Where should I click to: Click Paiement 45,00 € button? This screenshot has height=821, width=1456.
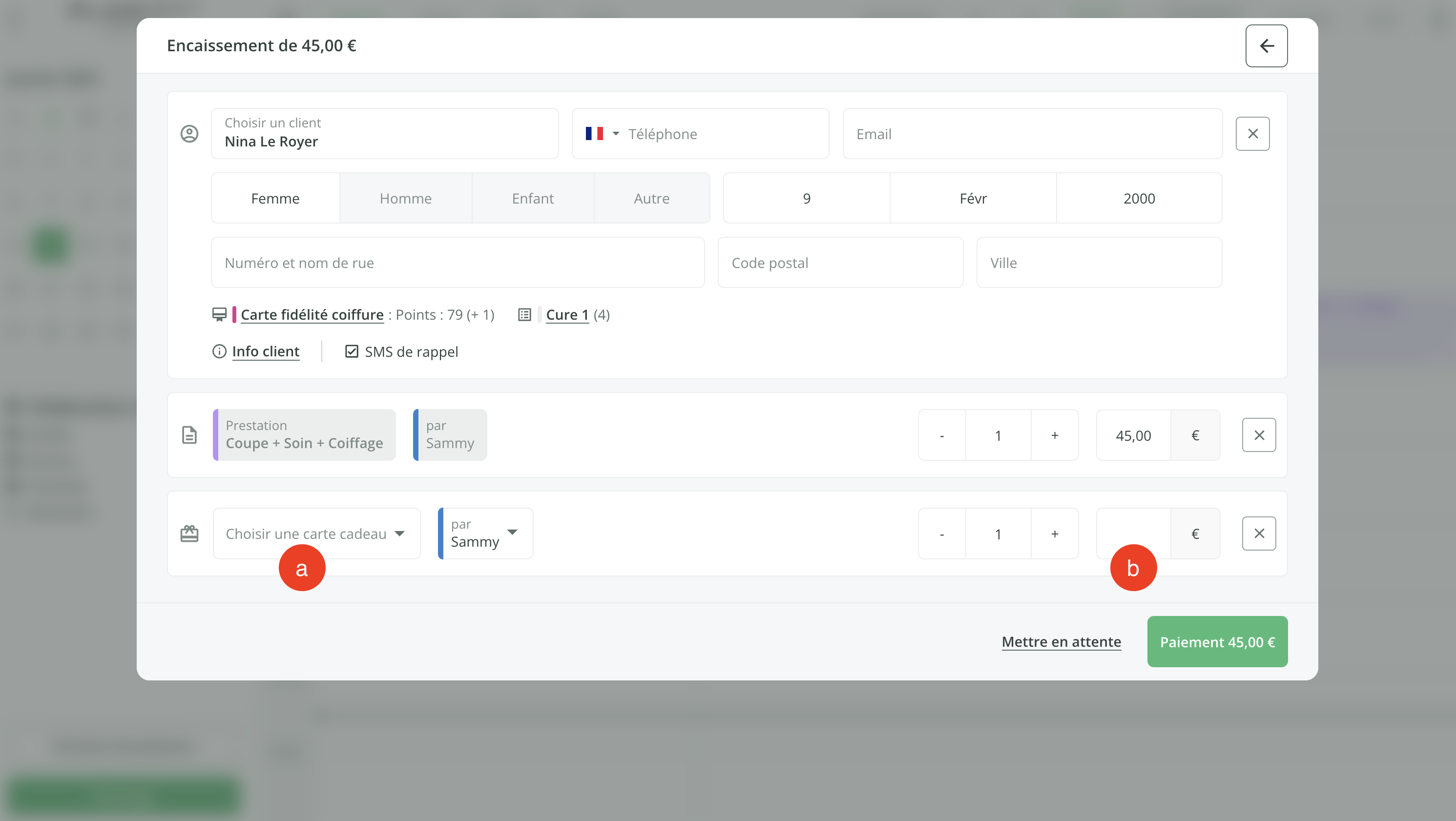(1217, 642)
